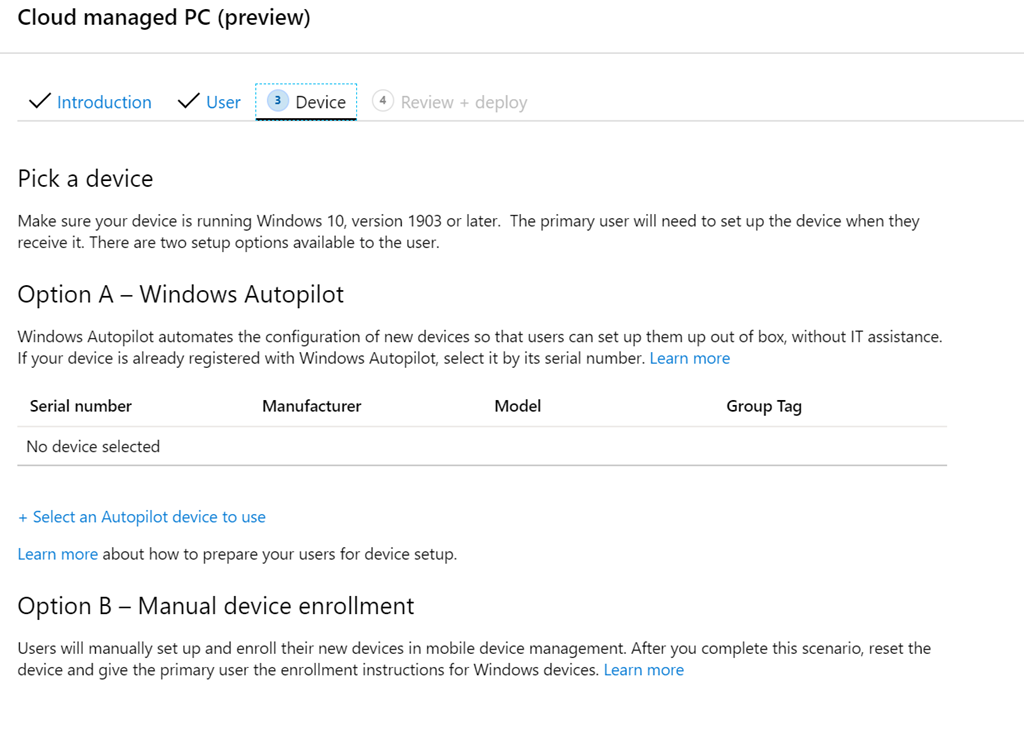Open Learn more link about Windows Autopilot
This screenshot has height=734, width=1024.
pyautogui.click(x=689, y=358)
